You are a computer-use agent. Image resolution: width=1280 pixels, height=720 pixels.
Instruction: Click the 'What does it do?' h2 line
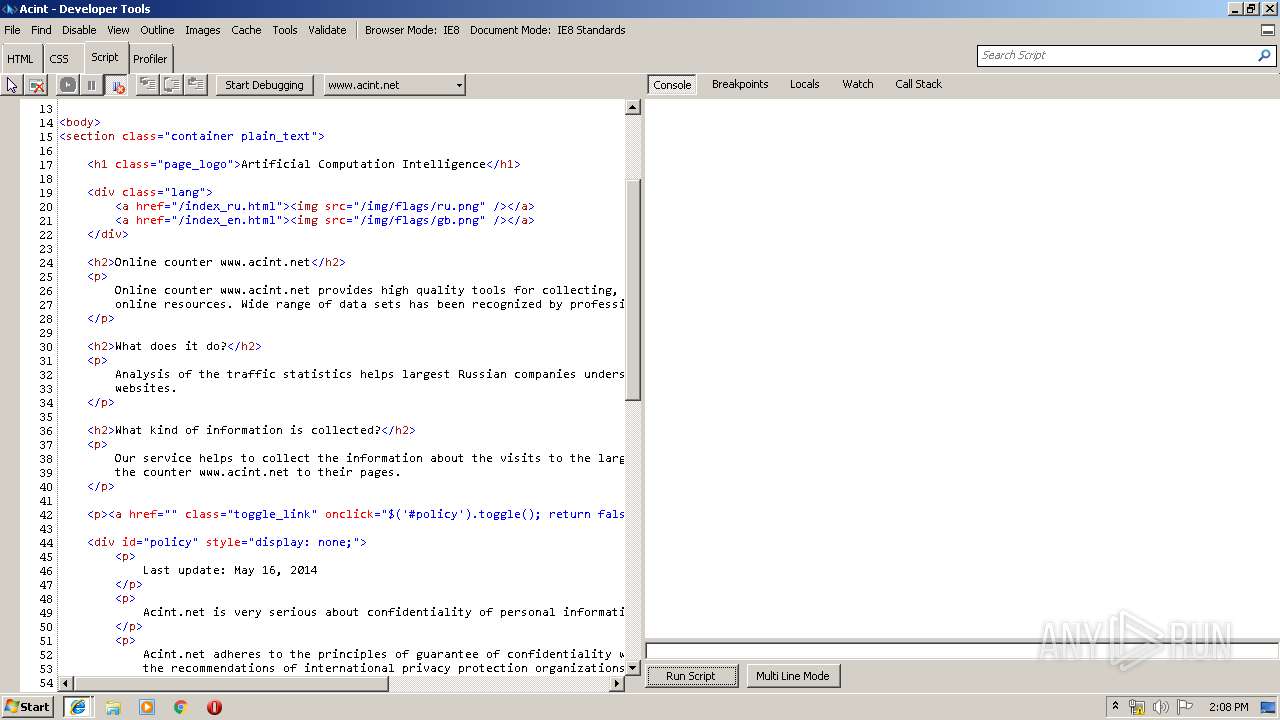174,346
